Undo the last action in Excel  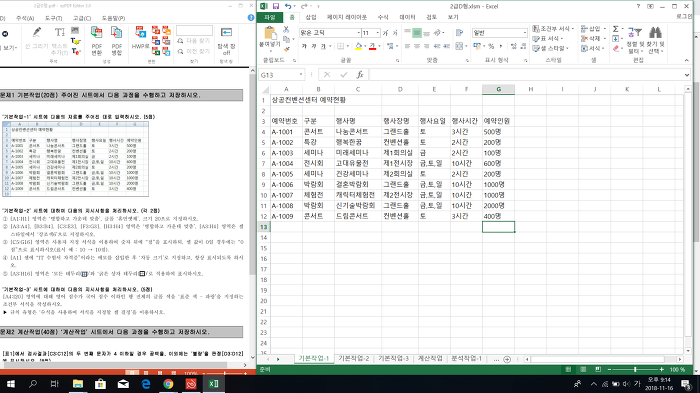tap(288, 6)
